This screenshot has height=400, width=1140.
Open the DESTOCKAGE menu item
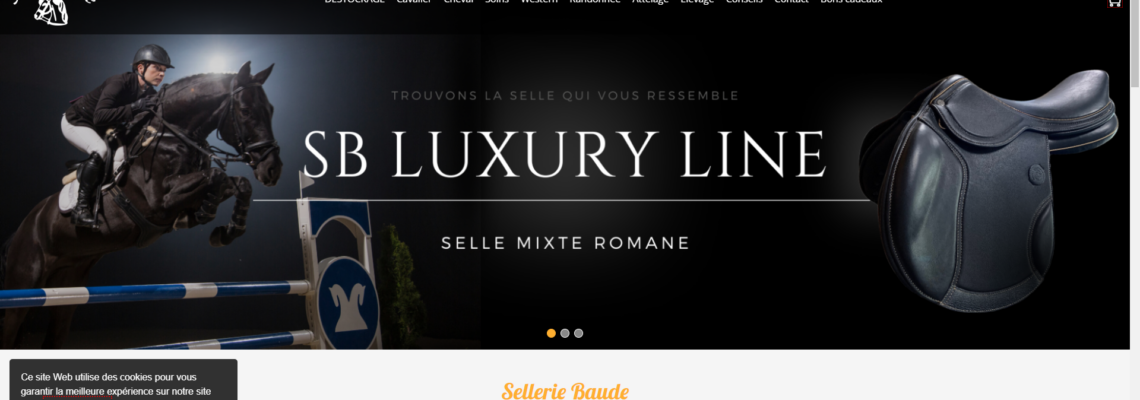(354, 1)
